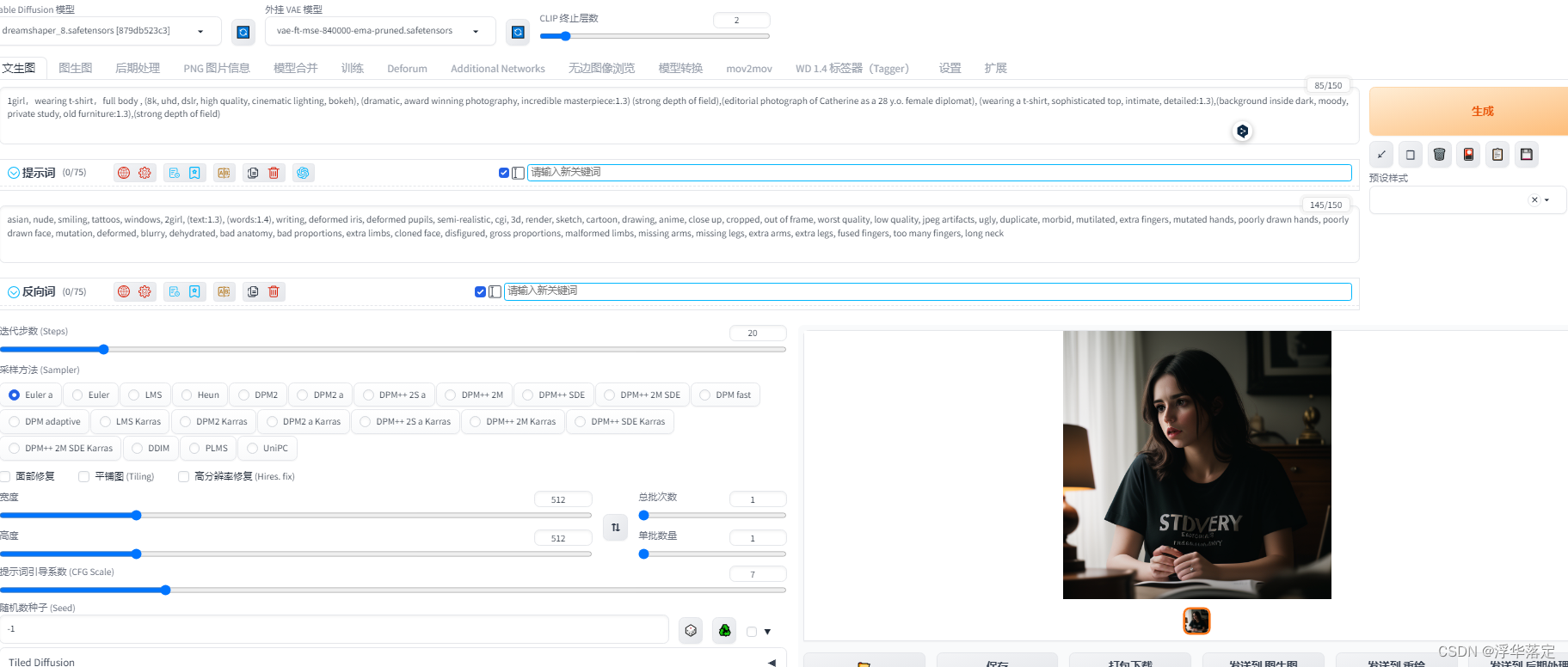Viewport: 1568px width, 667px height.
Task: Uncheck the checkbox beside 反向词 keyword field
Action: pos(480,291)
